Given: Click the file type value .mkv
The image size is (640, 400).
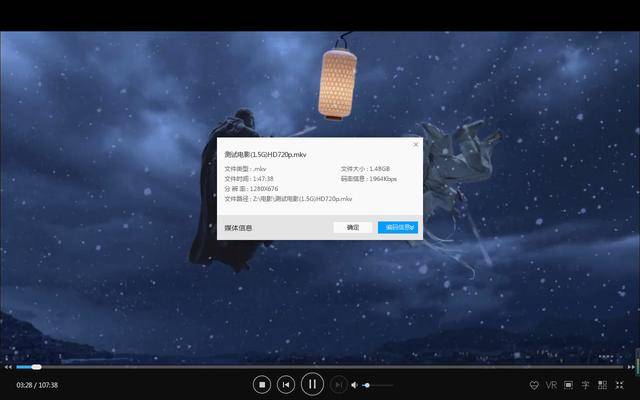Looking at the screenshot, I should (260, 169).
